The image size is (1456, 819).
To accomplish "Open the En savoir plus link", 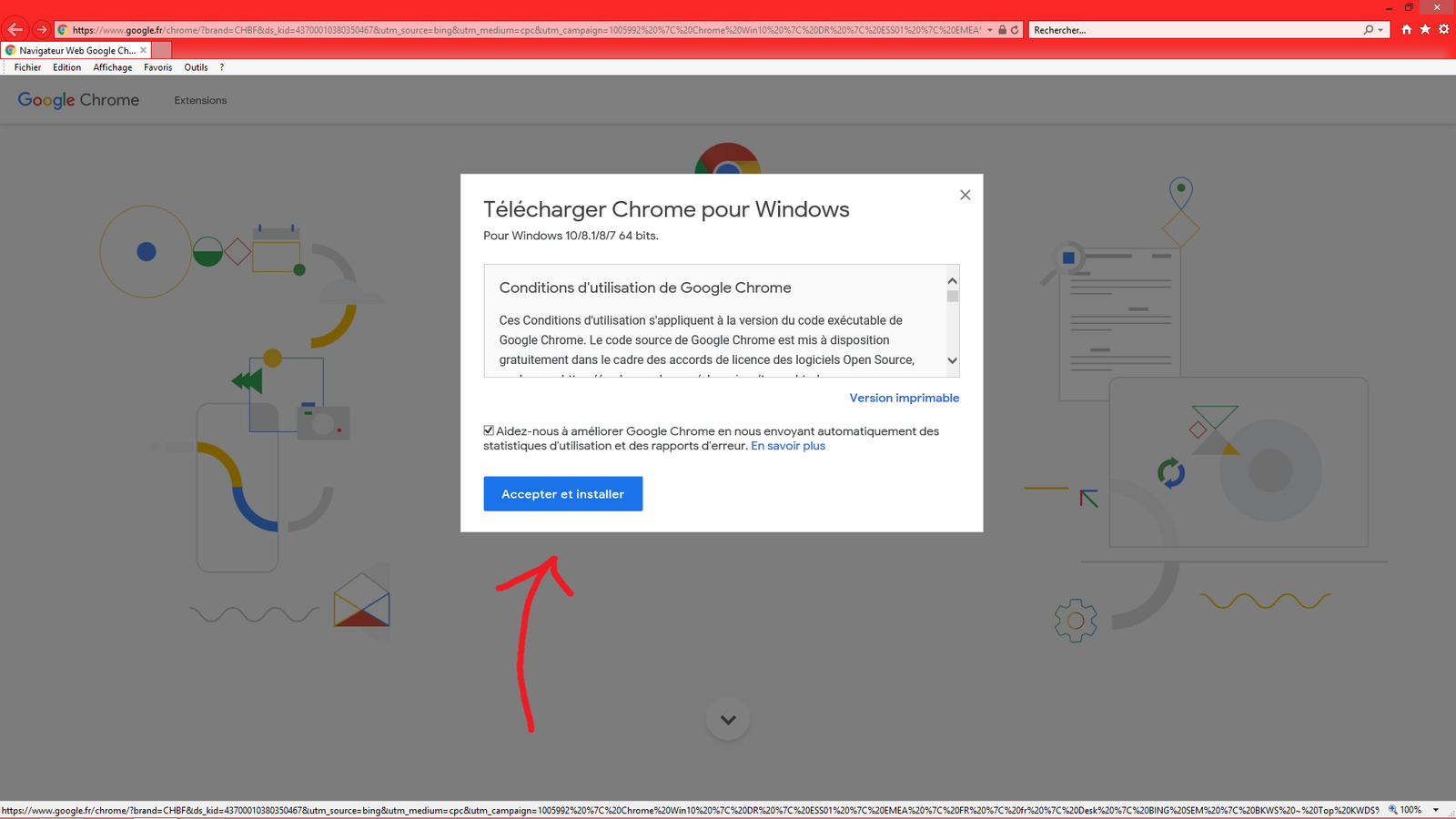I will click(x=788, y=446).
